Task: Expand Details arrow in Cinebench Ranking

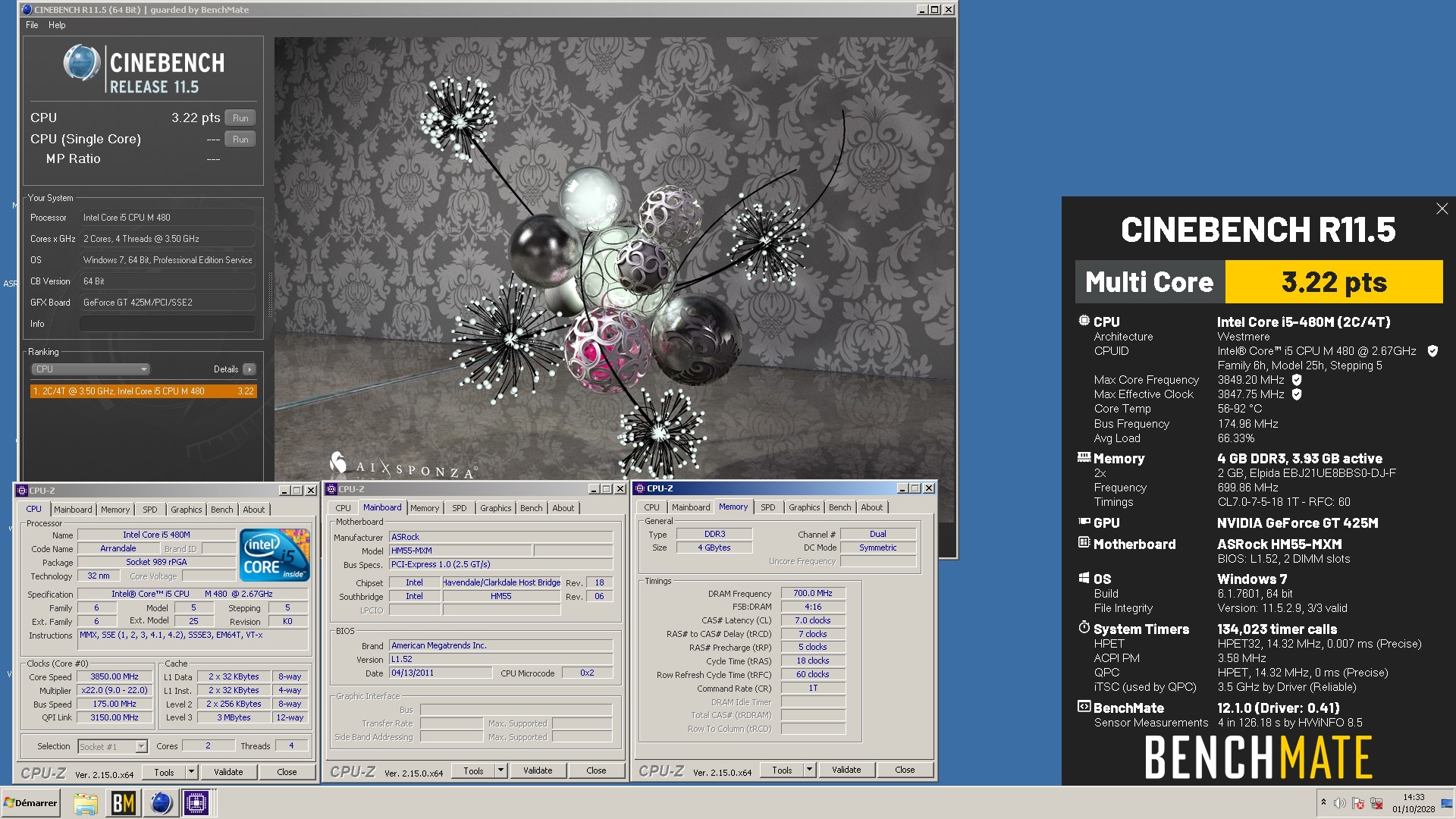Action: pos(249,369)
